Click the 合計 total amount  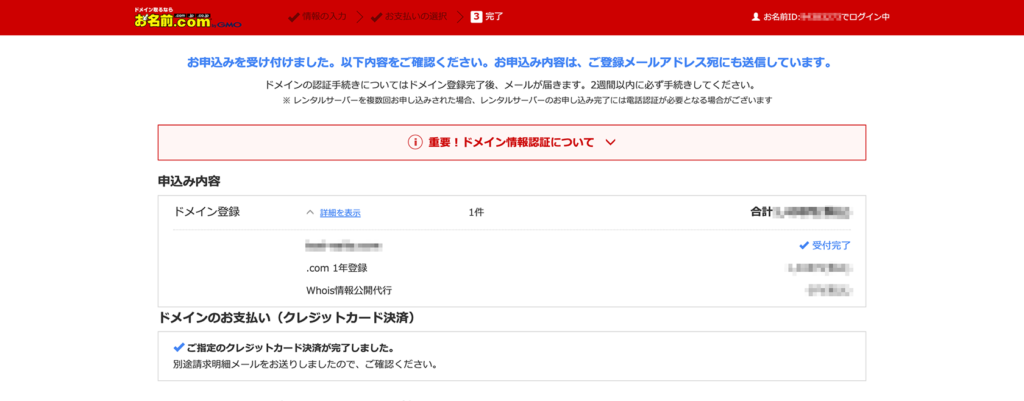(800, 212)
